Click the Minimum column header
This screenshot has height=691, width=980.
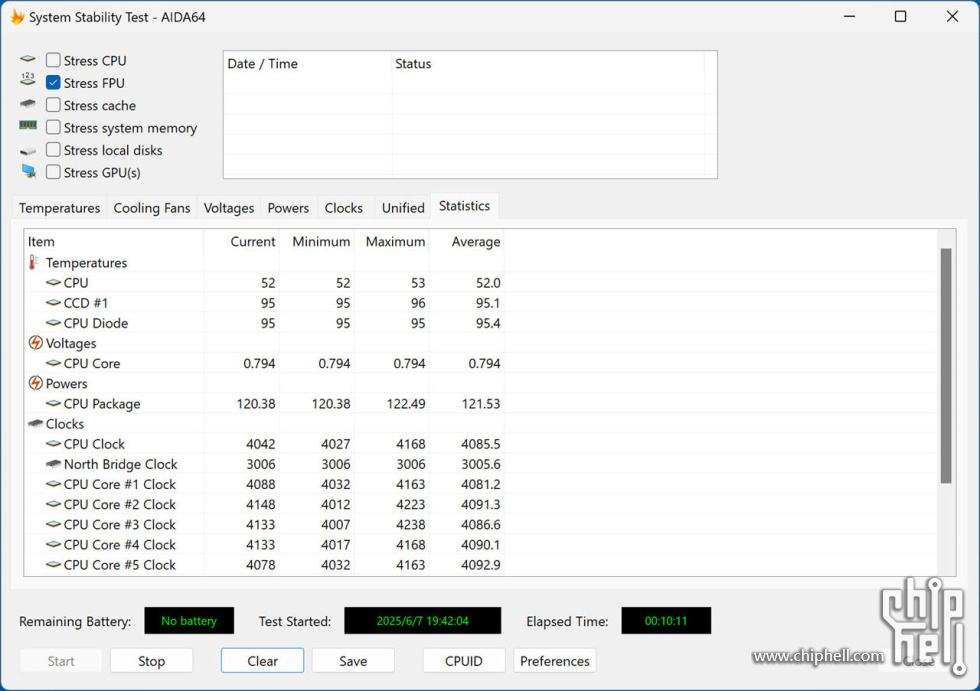click(x=316, y=242)
